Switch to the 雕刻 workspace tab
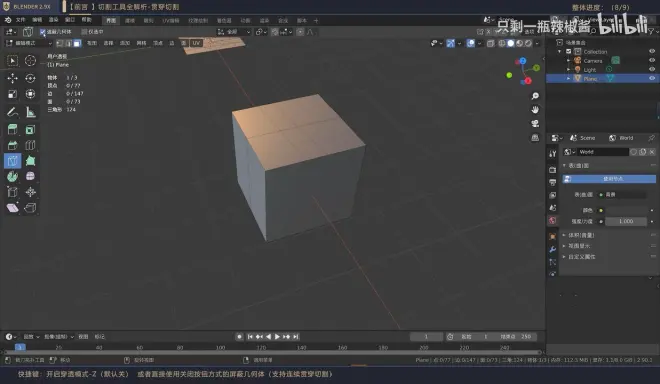The height and width of the screenshot is (384, 660). click(148, 20)
